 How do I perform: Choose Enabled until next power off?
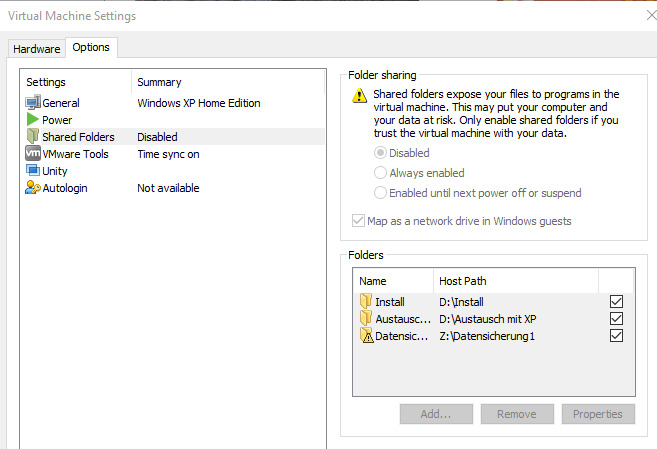380,193
